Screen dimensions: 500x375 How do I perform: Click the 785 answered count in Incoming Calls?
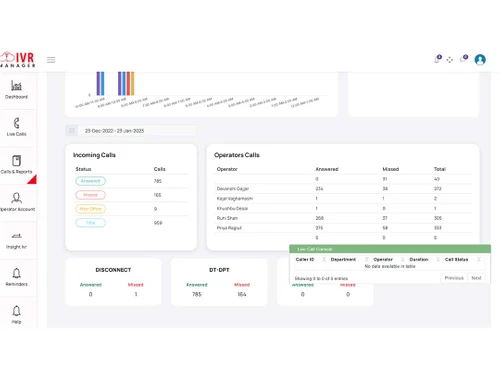point(158,181)
